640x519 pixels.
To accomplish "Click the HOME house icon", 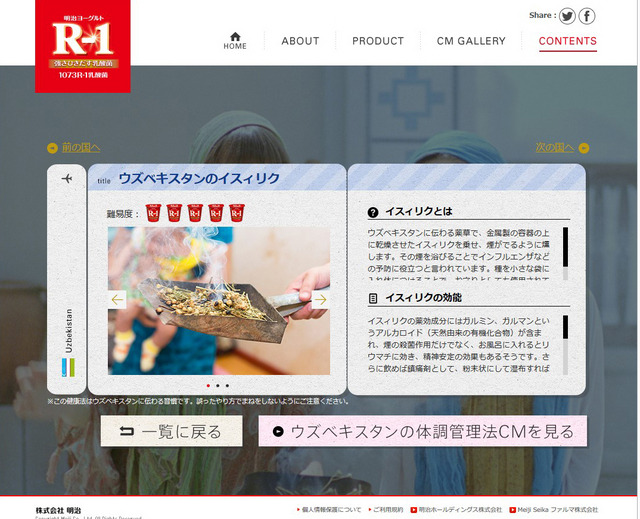I will click(235, 37).
